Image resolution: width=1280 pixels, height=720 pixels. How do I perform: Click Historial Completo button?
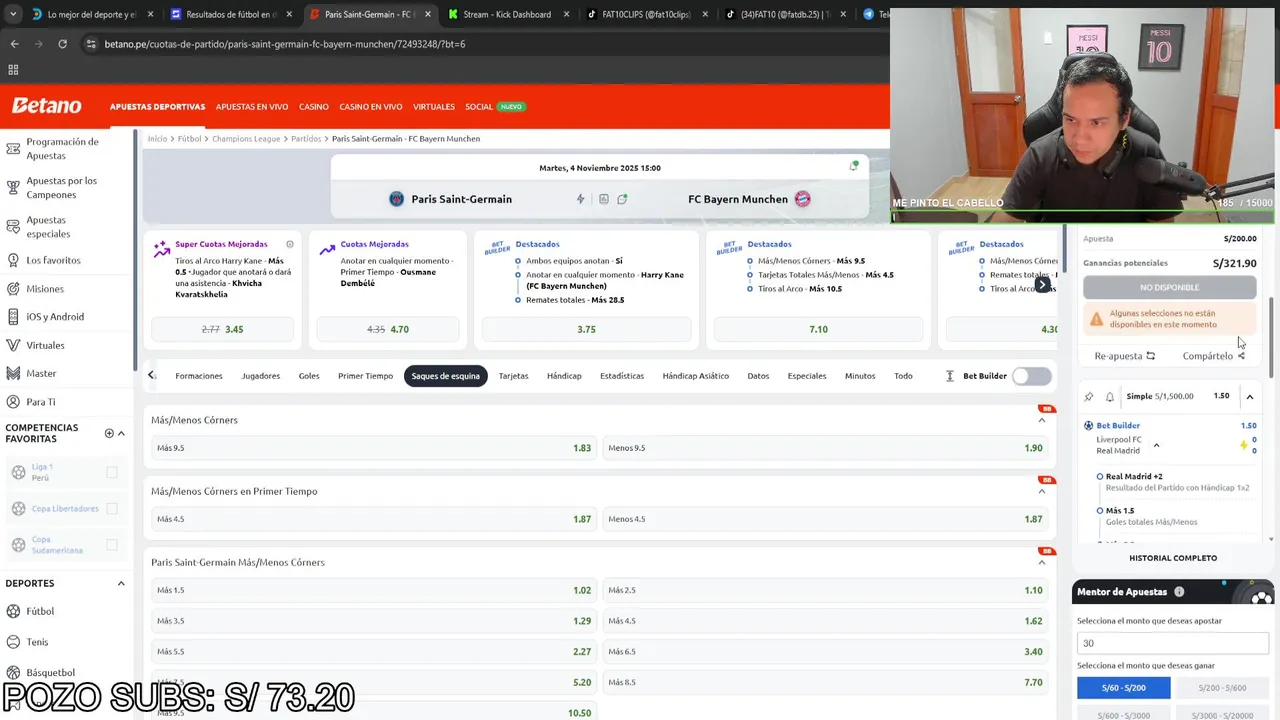1173,558
